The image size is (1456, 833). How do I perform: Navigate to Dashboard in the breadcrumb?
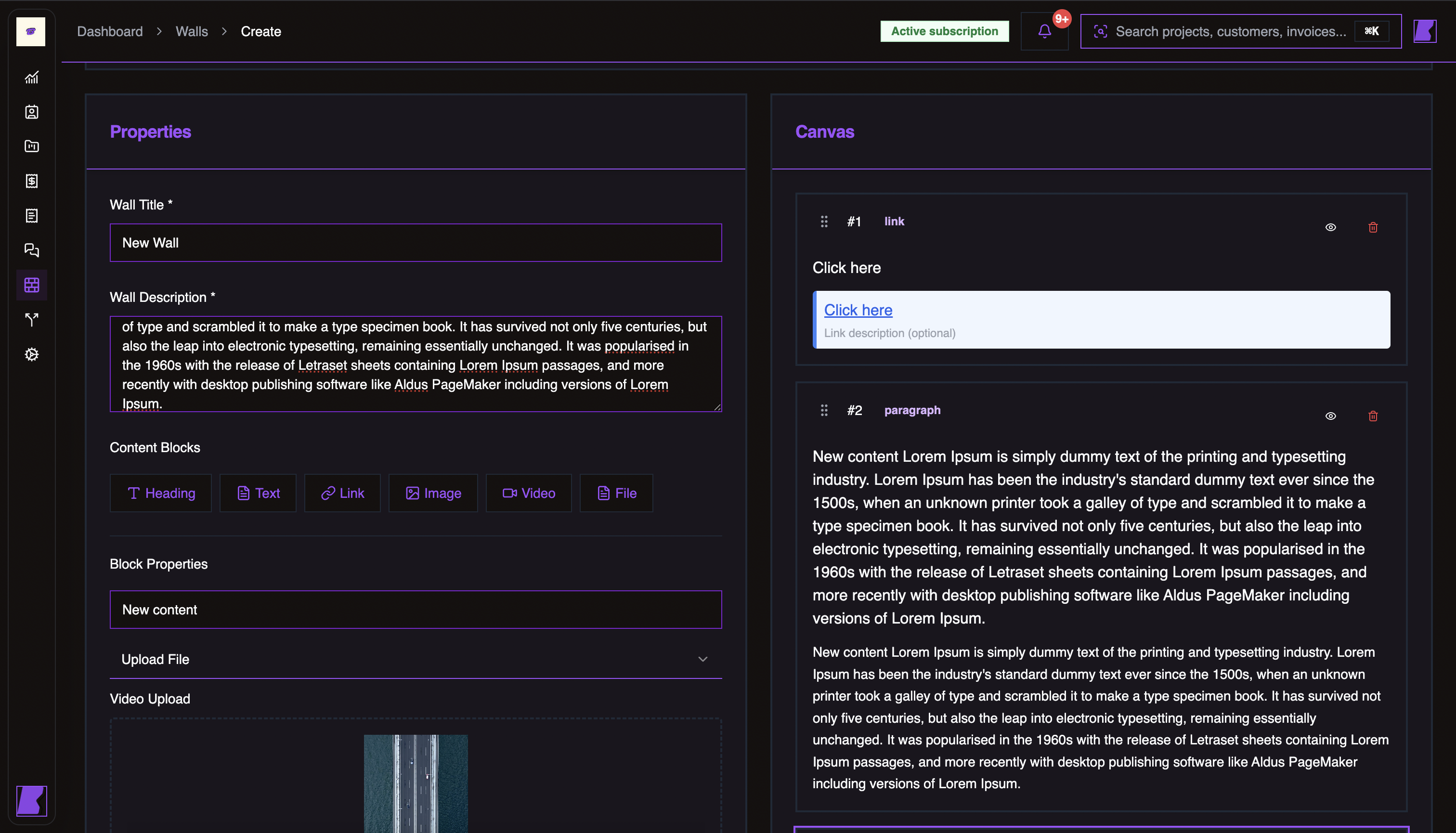pyautogui.click(x=110, y=31)
